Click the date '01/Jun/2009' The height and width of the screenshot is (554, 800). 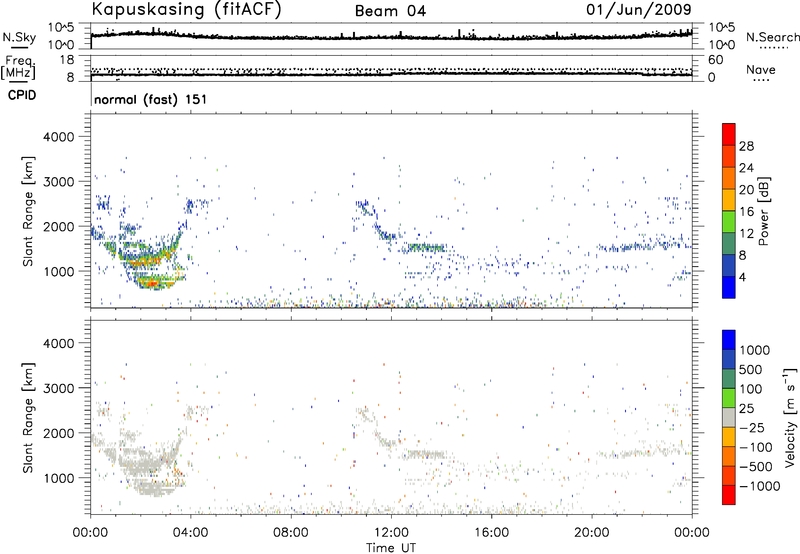(639, 10)
